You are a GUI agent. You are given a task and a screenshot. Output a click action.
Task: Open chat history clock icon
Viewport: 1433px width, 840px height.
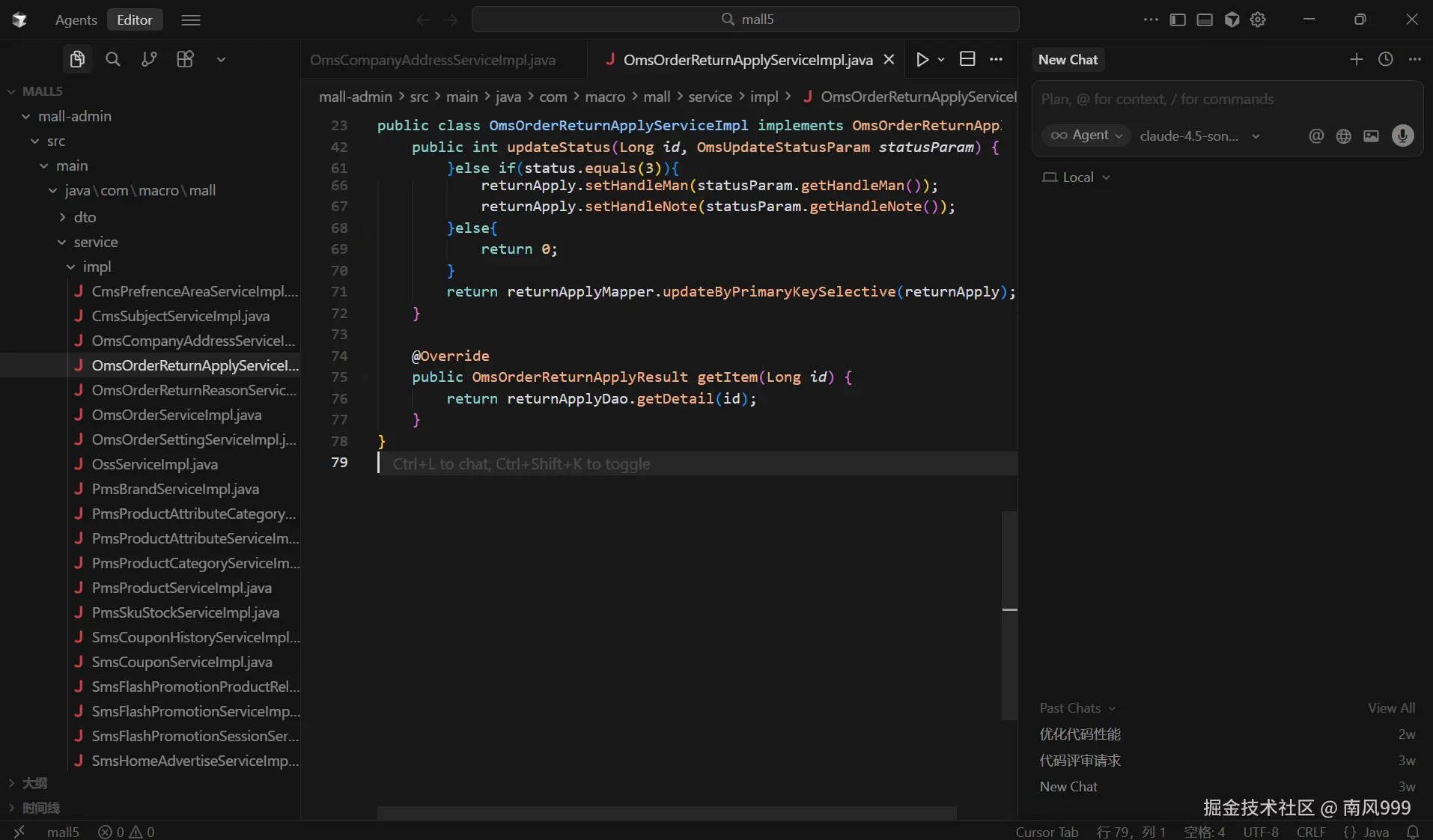tap(1386, 59)
